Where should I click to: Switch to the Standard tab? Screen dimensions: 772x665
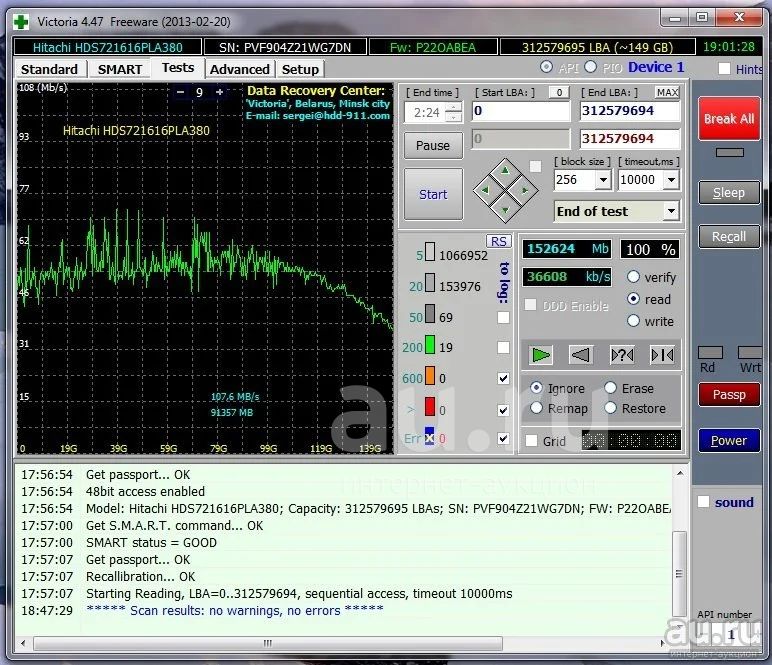(x=49, y=69)
